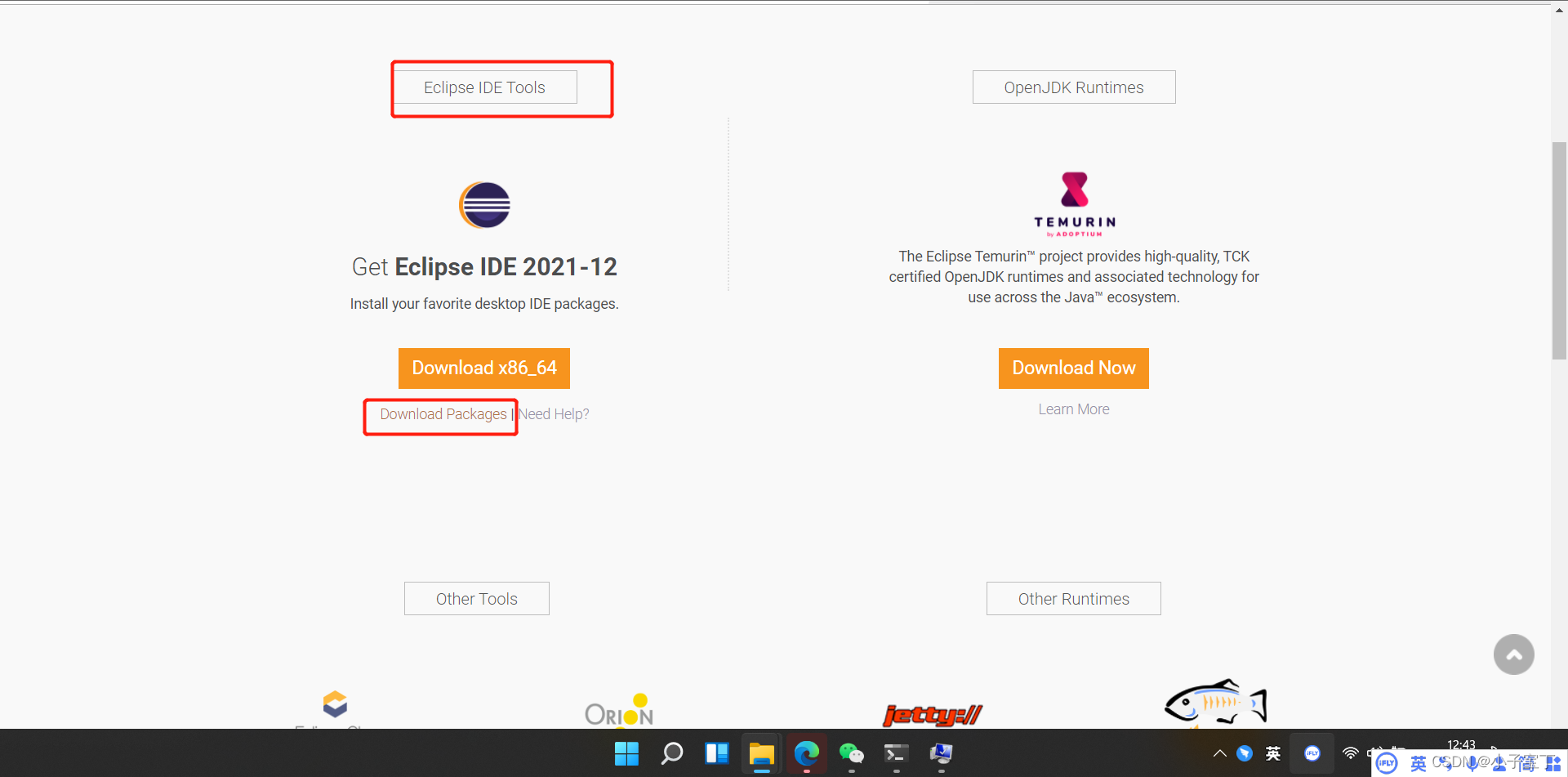Toggle the 英 input language indicator
Image resolution: width=1568 pixels, height=777 pixels.
pyautogui.click(x=1273, y=753)
